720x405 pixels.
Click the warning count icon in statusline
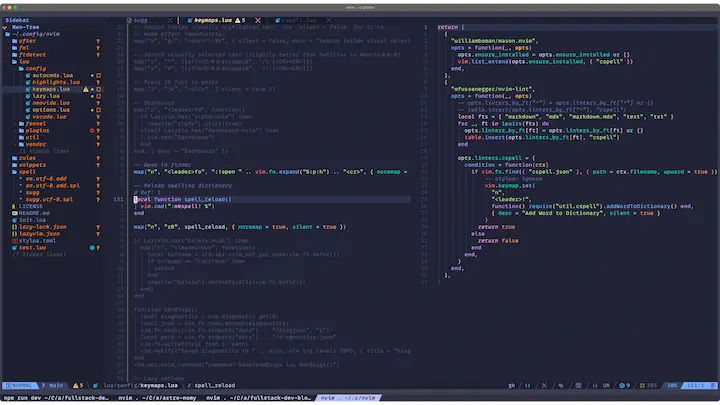75,385
